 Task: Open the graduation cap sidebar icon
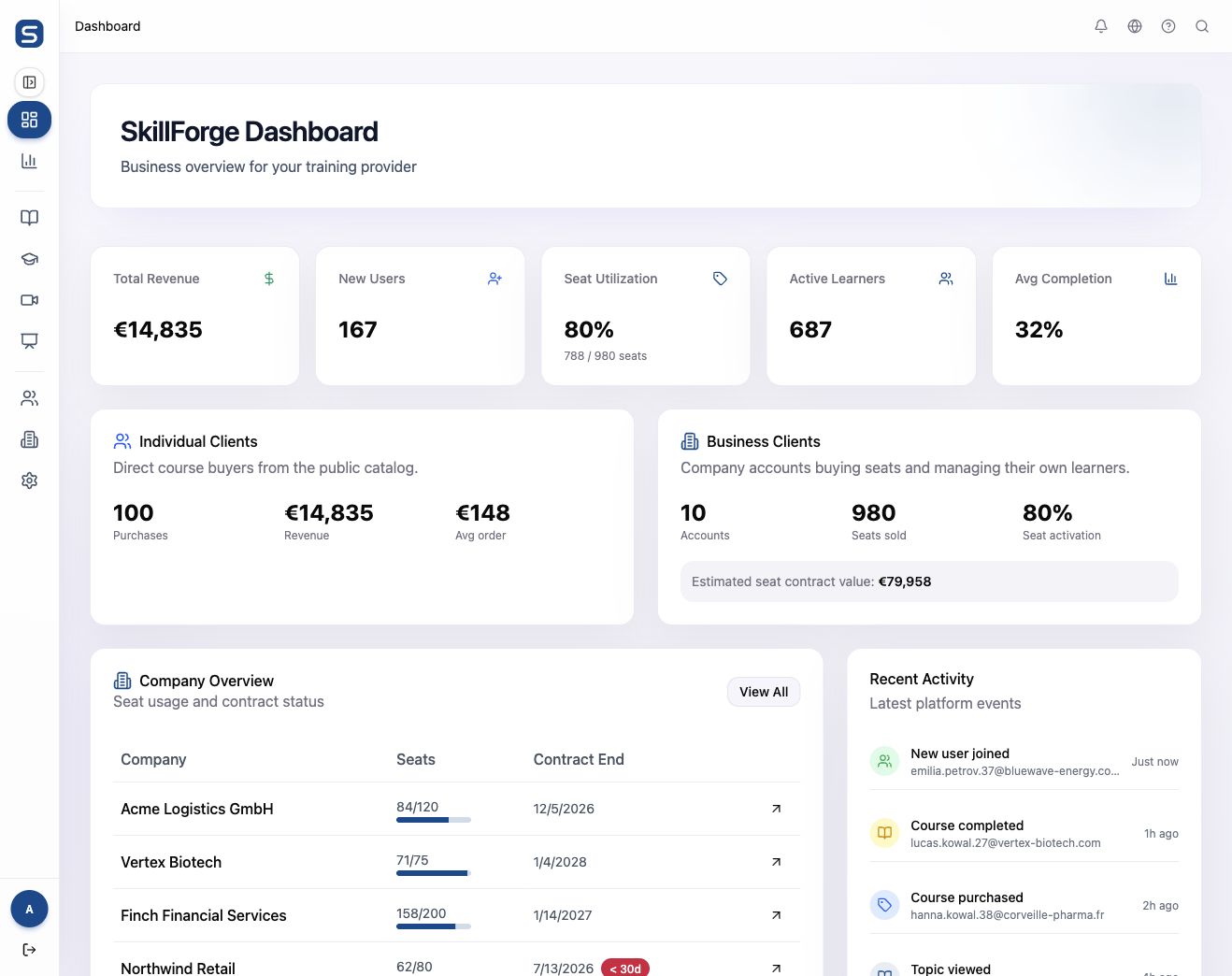click(30, 259)
